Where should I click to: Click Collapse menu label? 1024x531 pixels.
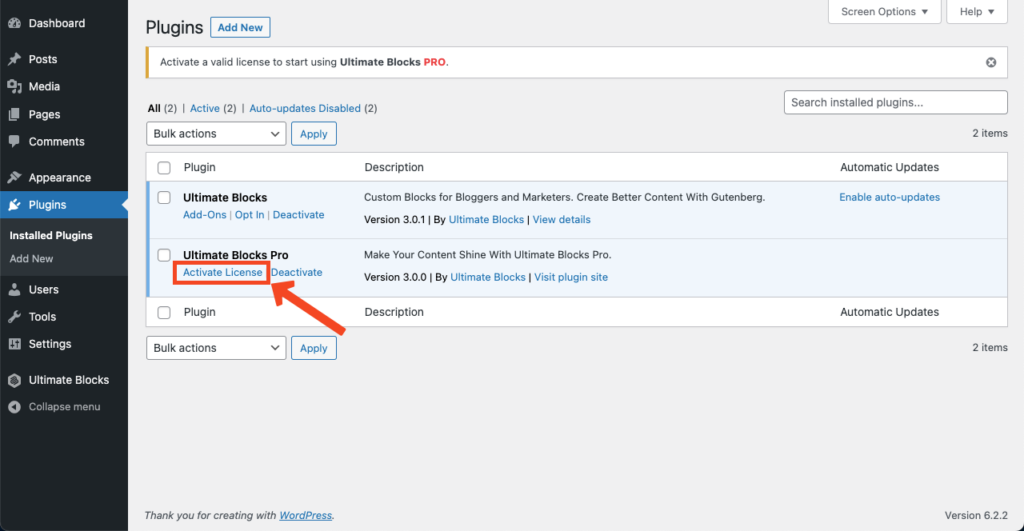(64, 407)
